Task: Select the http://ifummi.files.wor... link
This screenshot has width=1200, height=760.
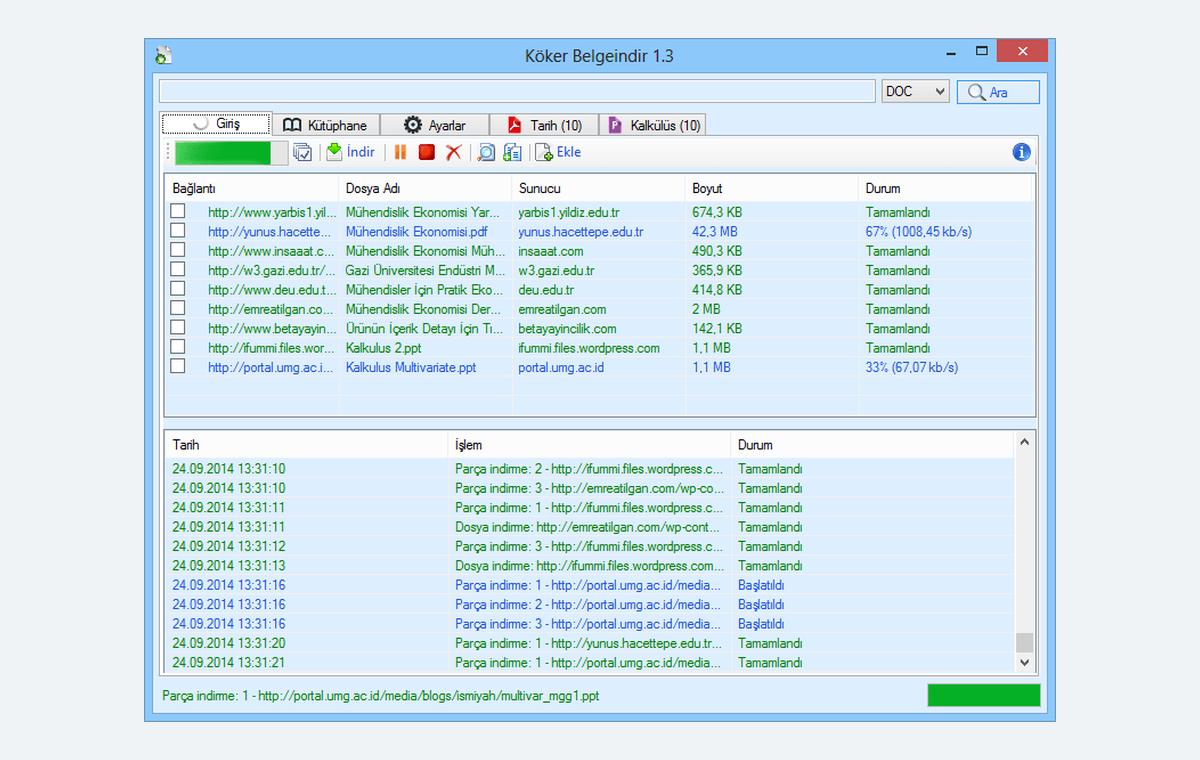Action: click(x=271, y=348)
